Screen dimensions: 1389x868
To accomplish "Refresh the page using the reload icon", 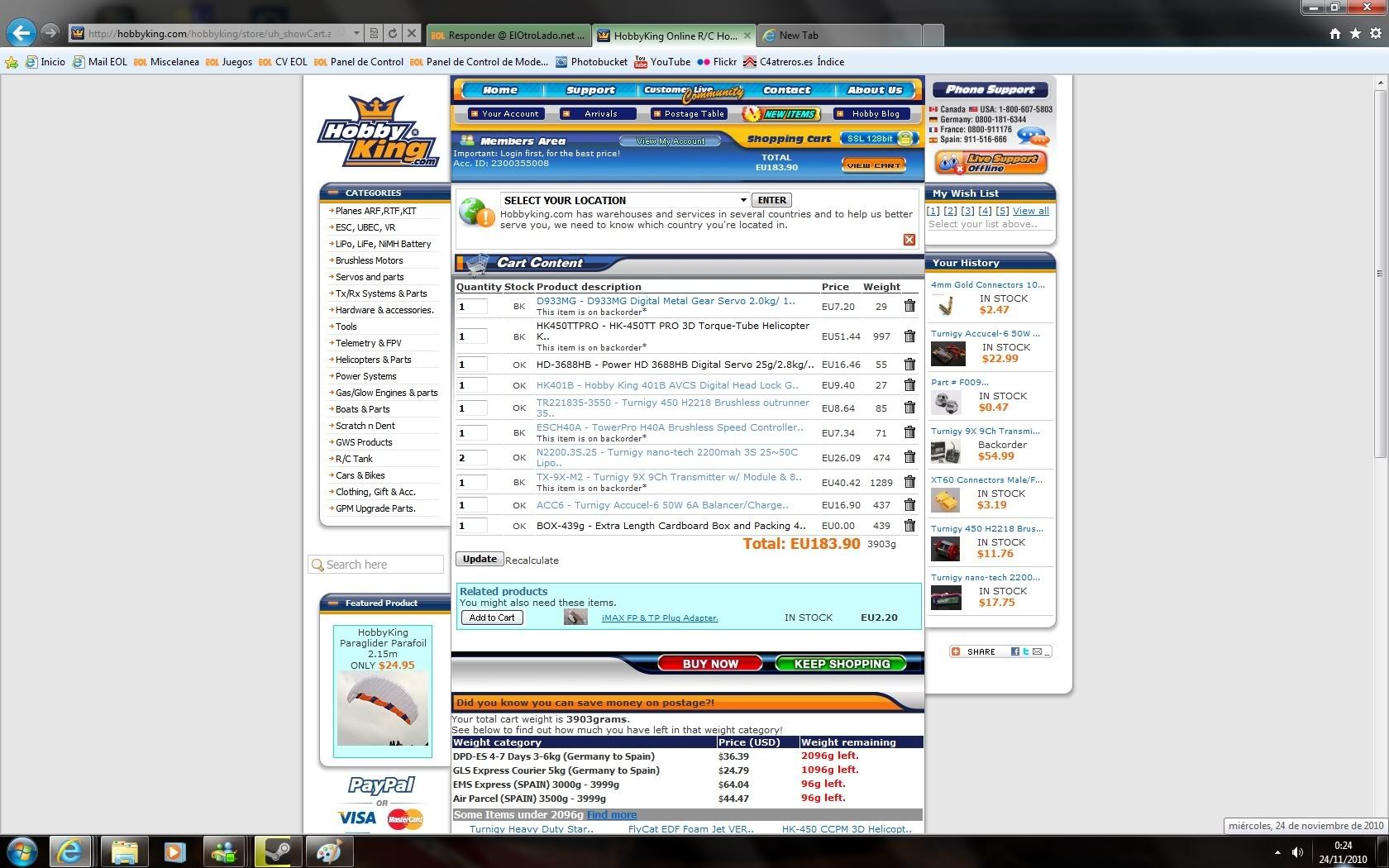I will pyautogui.click(x=393, y=34).
